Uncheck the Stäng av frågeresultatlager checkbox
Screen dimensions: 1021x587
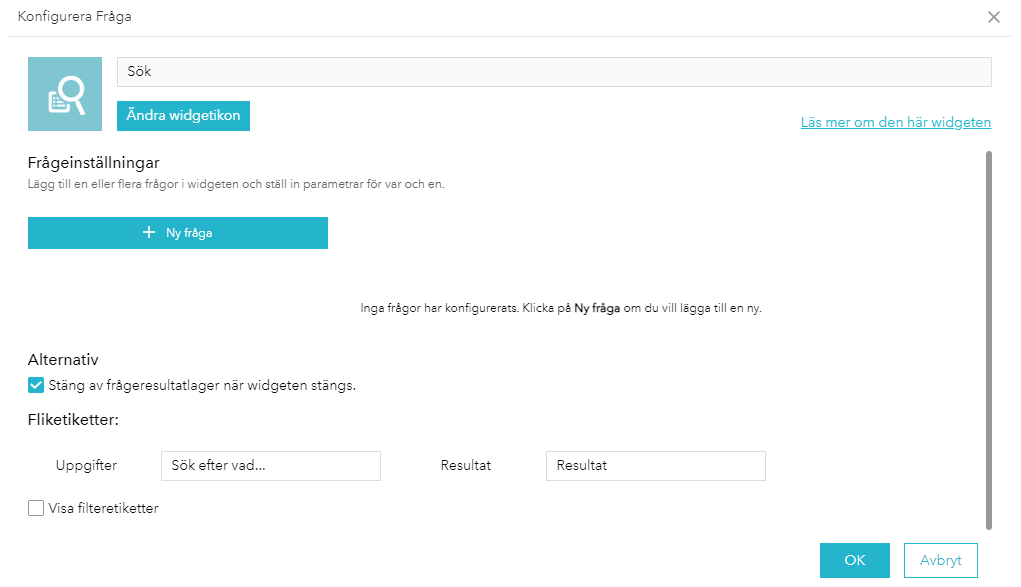pyautogui.click(x=36, y=385)
